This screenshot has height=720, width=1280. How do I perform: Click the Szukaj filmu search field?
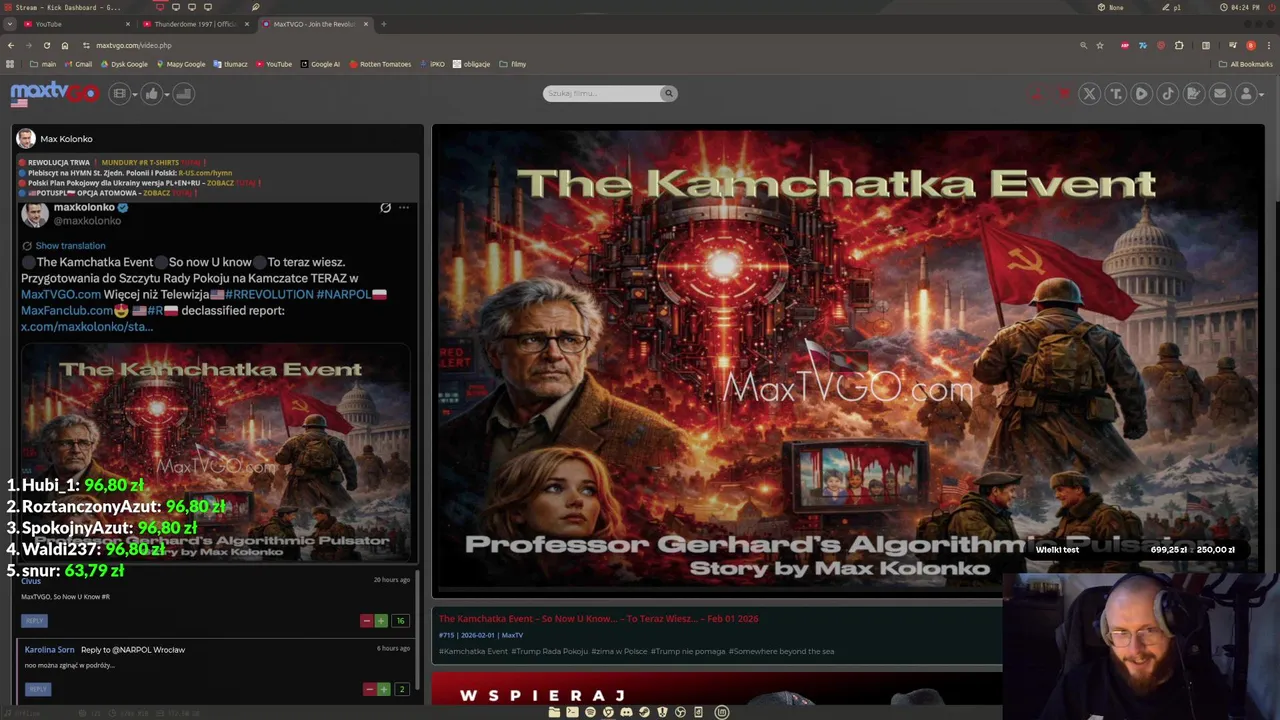(x=603, y=93)
